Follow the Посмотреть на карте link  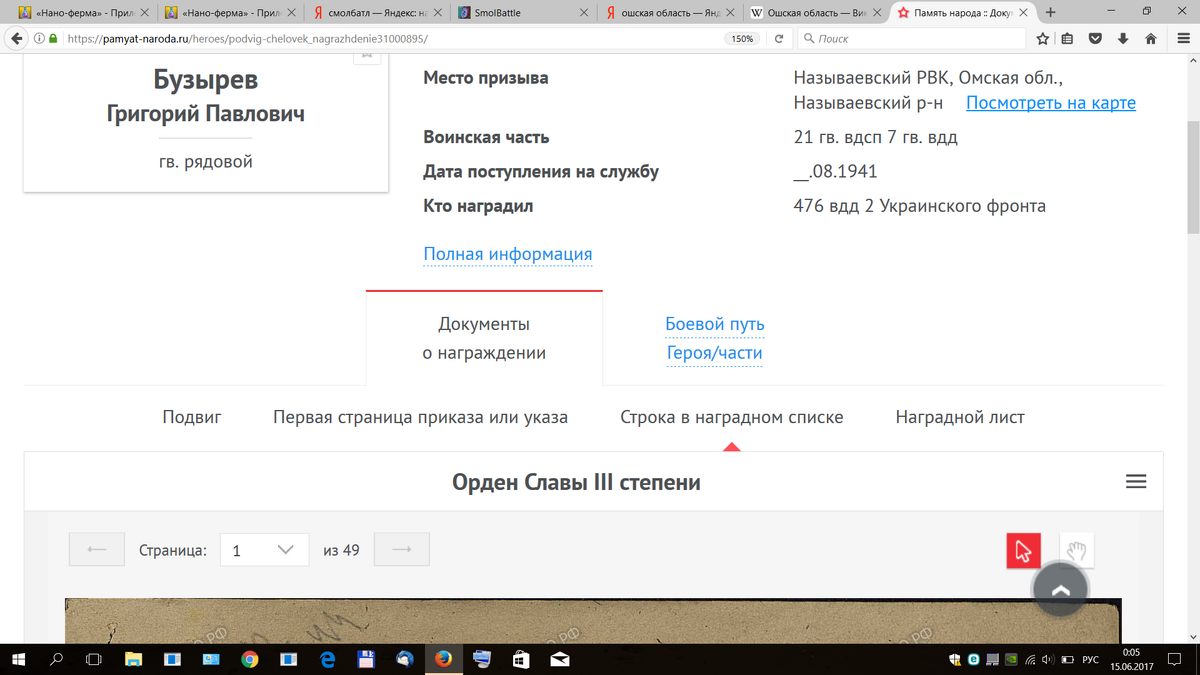coord(1051,103)
